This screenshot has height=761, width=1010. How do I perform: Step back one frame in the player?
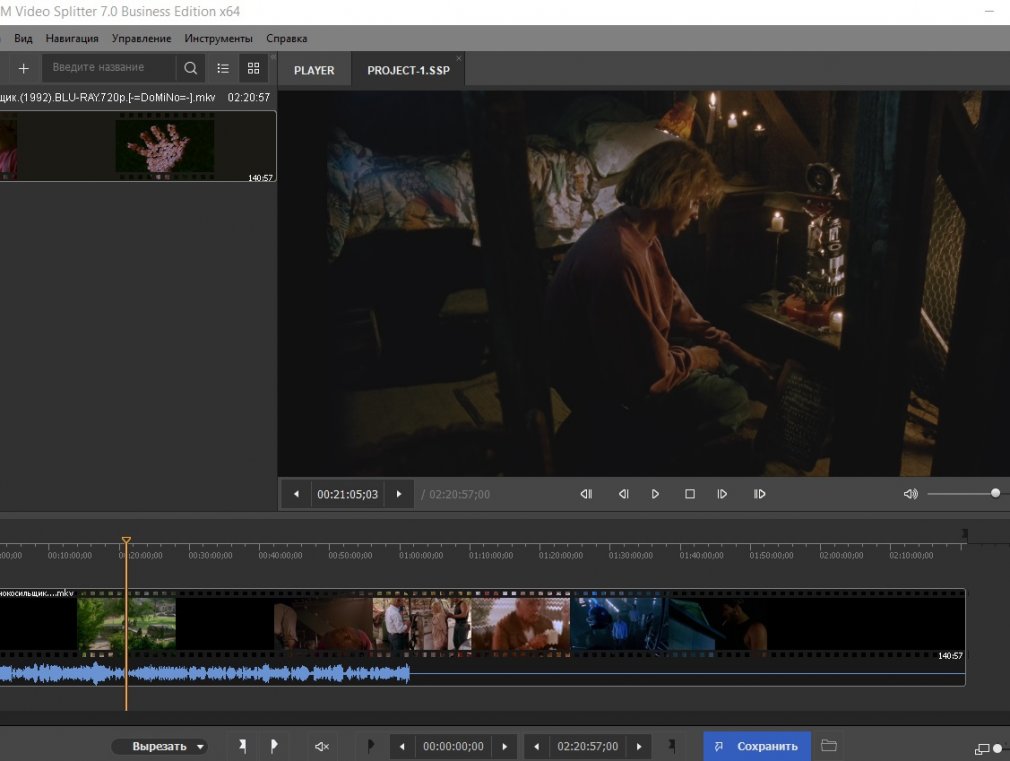click(624, 494)
